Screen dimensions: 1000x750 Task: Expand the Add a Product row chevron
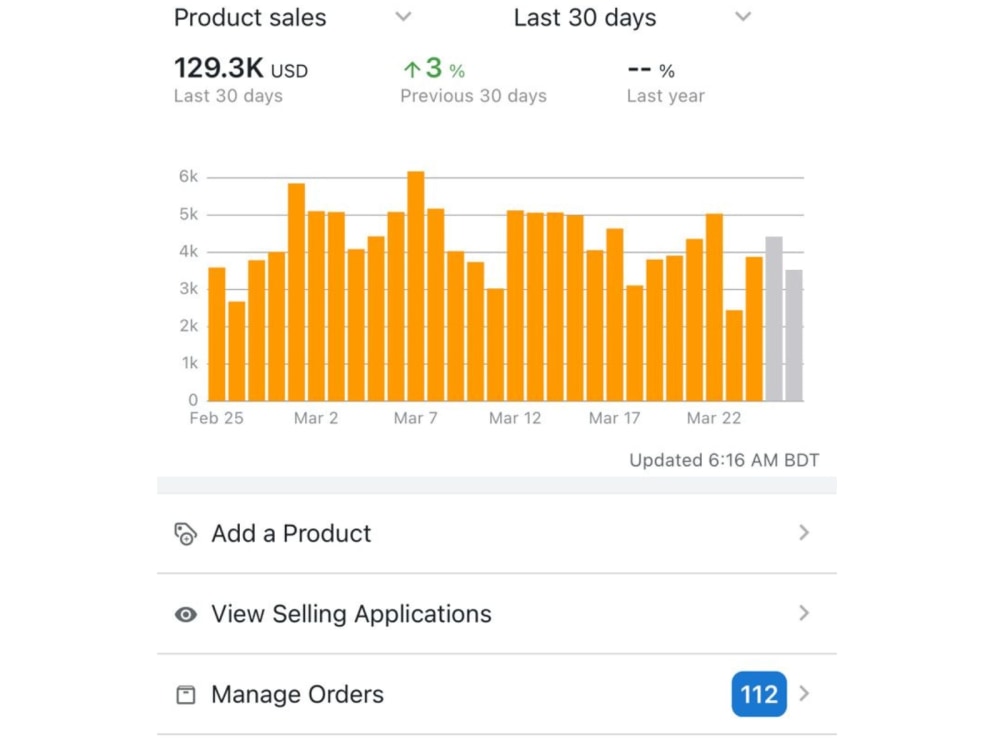803,533
